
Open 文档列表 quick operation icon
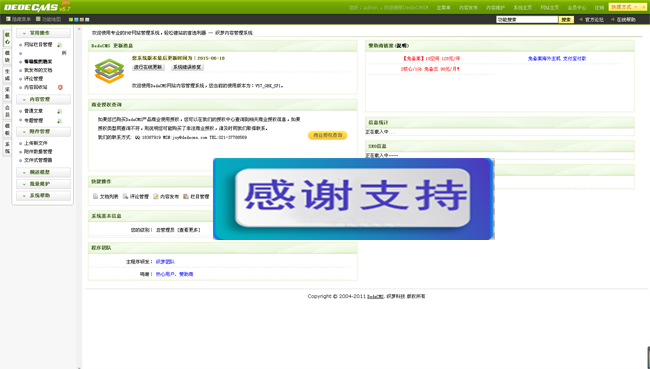pyautogui.click(x=95, y=197)
